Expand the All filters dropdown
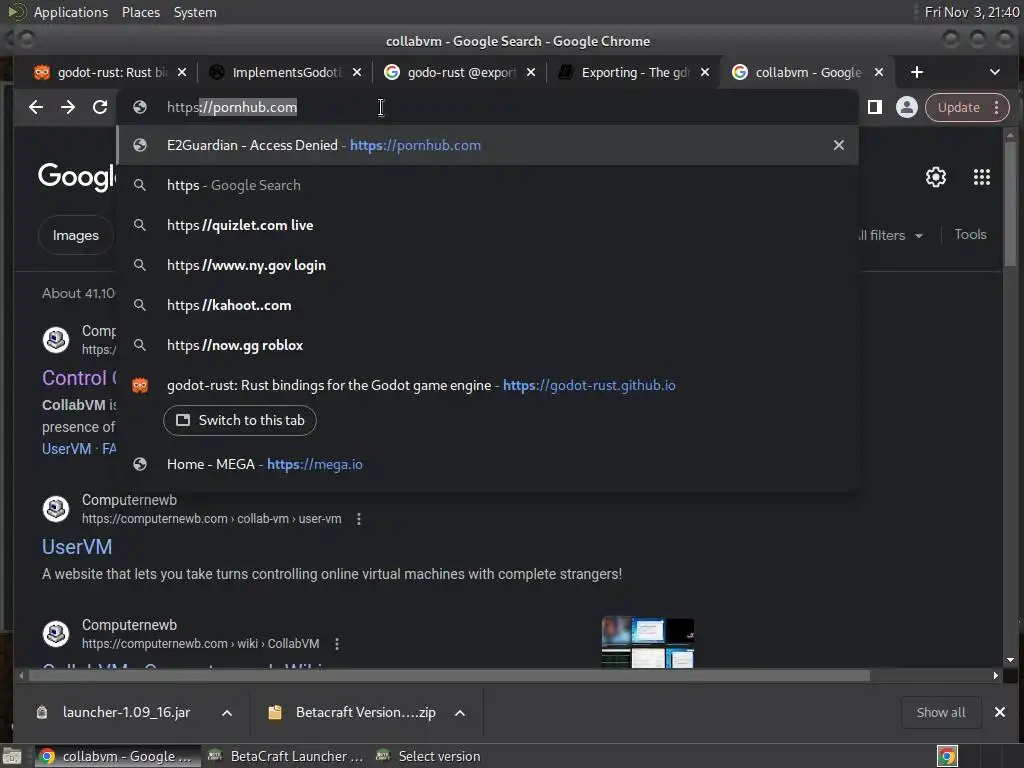This screenshot has width=1024, height=768. [891, 235]
